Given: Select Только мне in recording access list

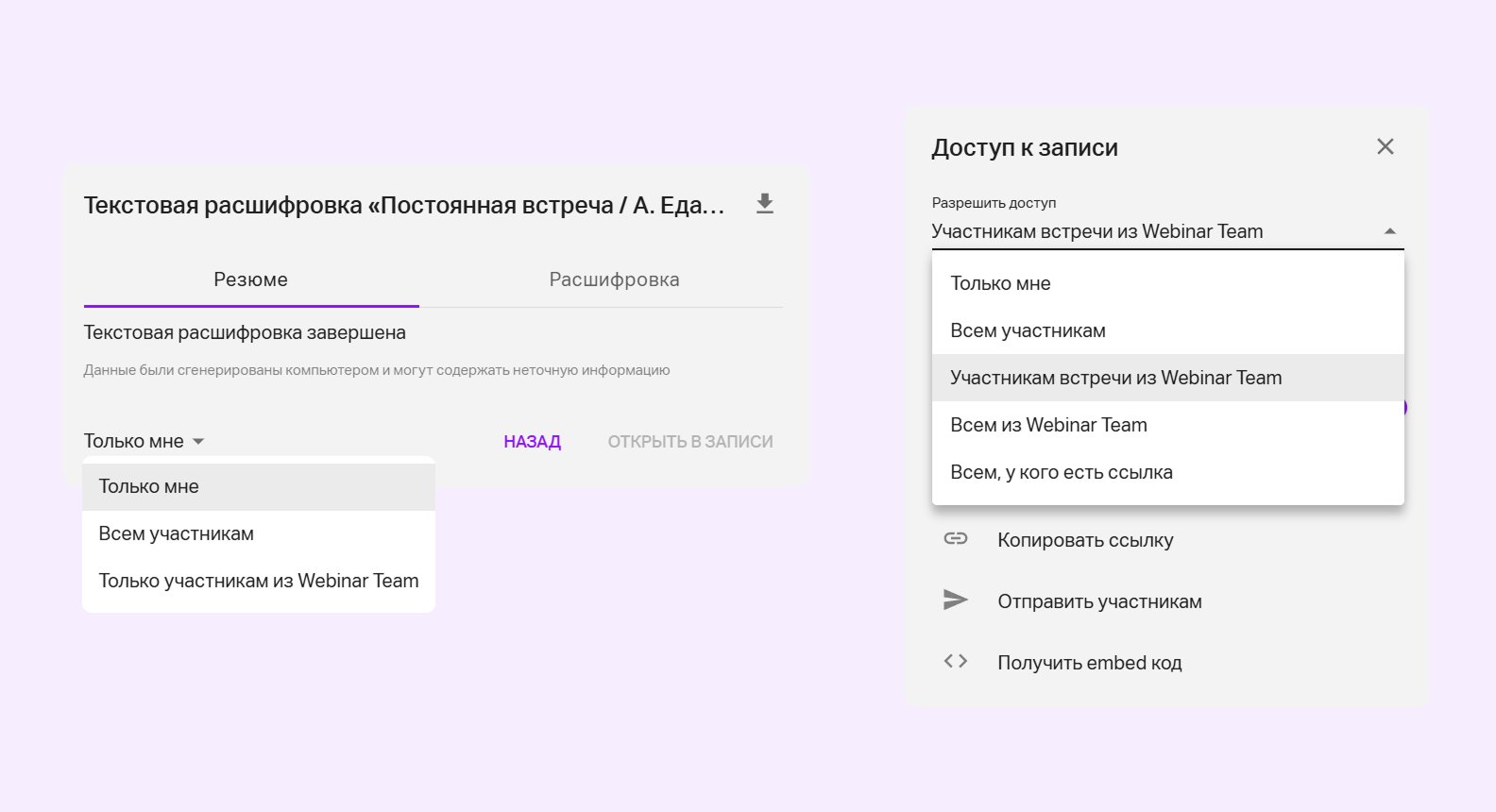Looking at the screenshot, I should (x=1000, y=284).
